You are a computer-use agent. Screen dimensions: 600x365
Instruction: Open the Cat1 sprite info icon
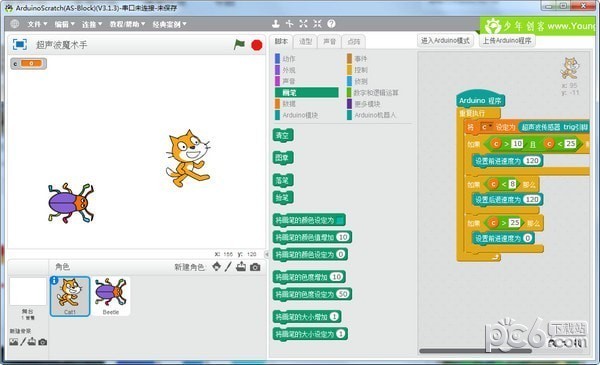[x=54, y=281]
